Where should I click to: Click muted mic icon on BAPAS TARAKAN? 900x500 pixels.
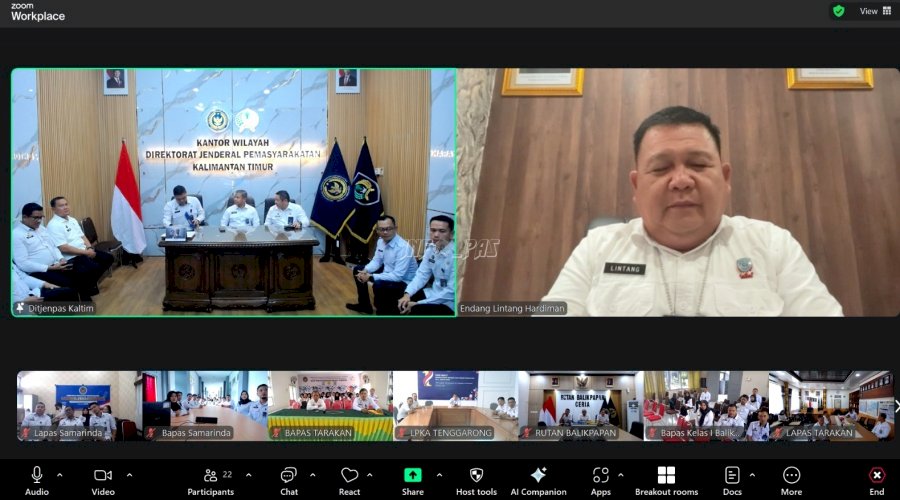click(276, 433)
